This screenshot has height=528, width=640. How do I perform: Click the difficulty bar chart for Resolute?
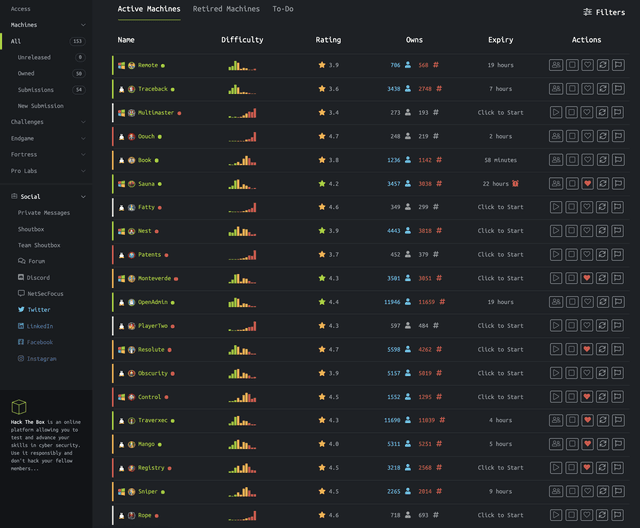242,349
